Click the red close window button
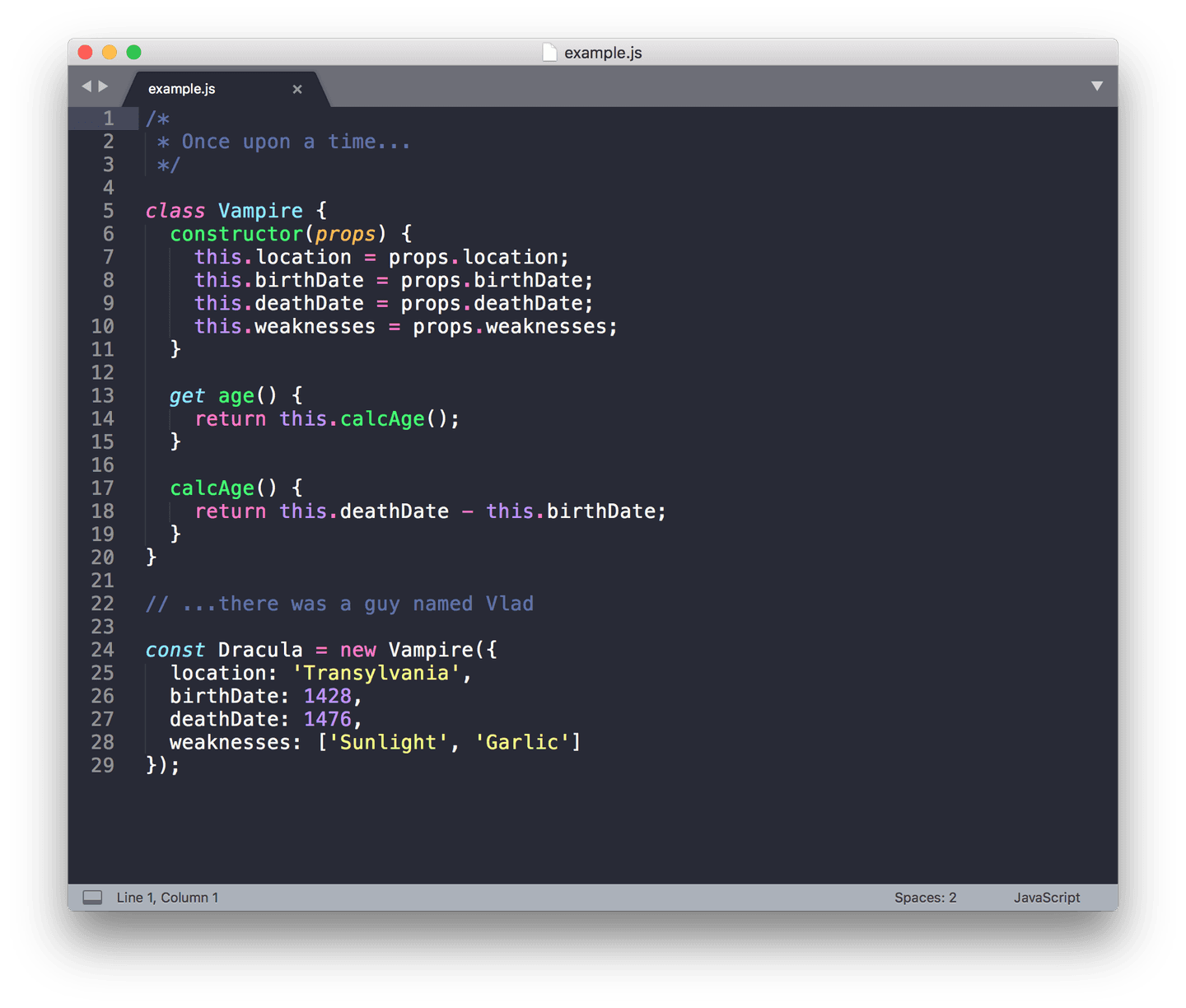Screen dimensions: 1186x1008 pos(85,53)
